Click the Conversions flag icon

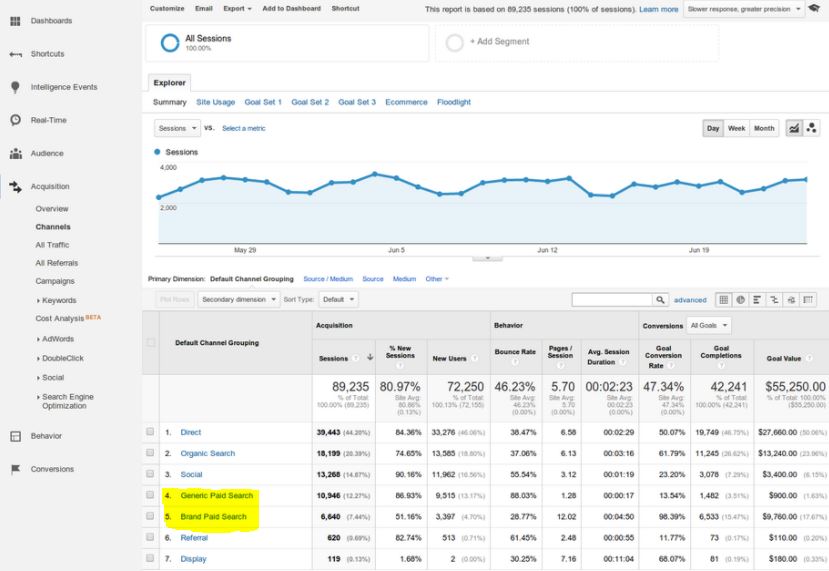click(x=15, y=469)
